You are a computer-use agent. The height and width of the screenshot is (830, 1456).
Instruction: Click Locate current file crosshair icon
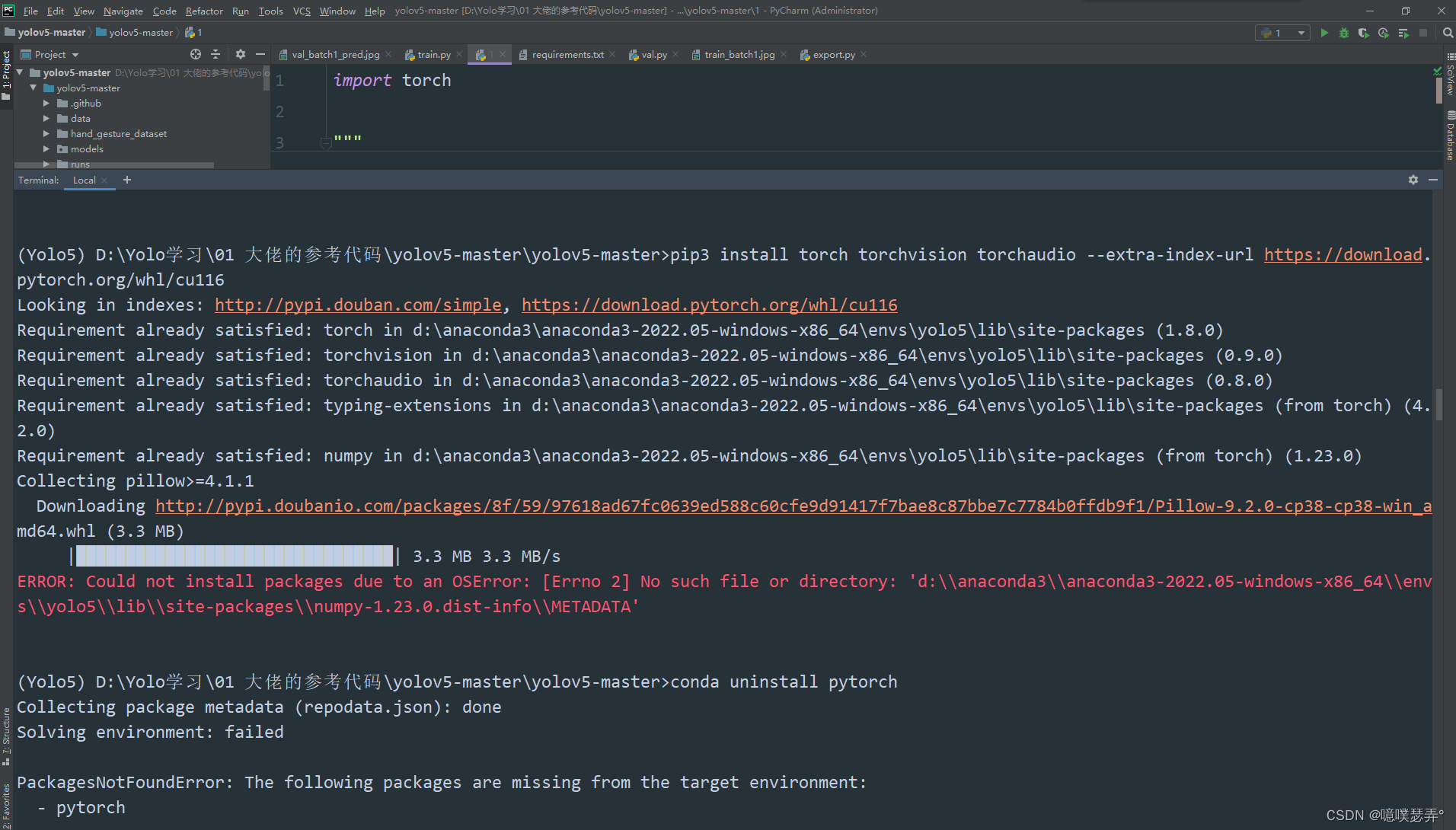pyautogui.click(x=196, y=54)
